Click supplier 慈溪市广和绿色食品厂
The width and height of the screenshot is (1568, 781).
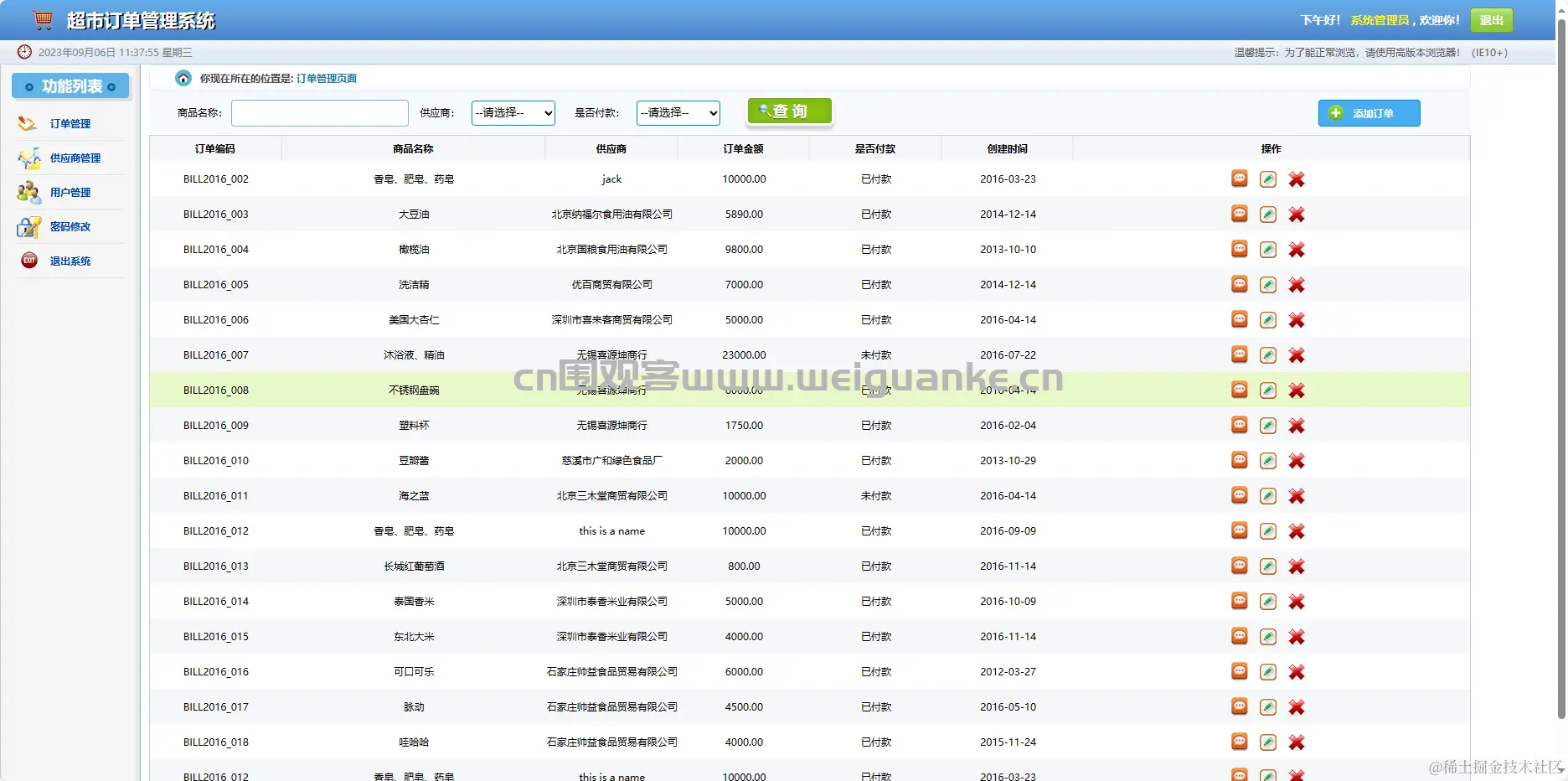coord(612,460)
